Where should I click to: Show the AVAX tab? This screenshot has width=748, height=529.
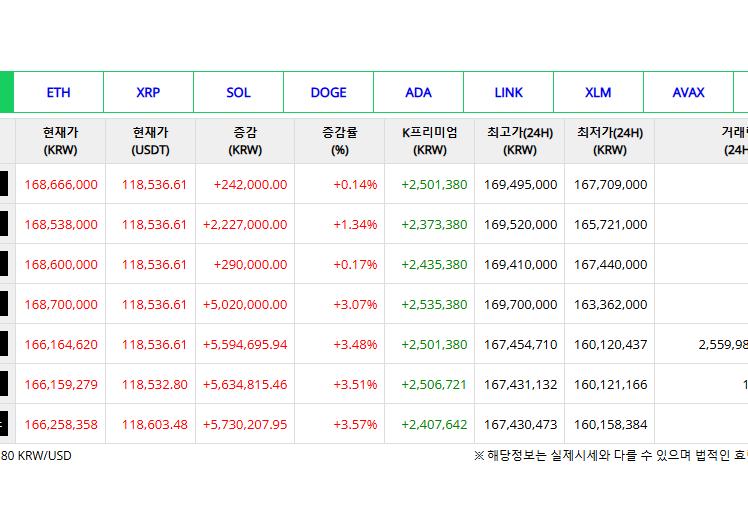(x=688, y=92)
